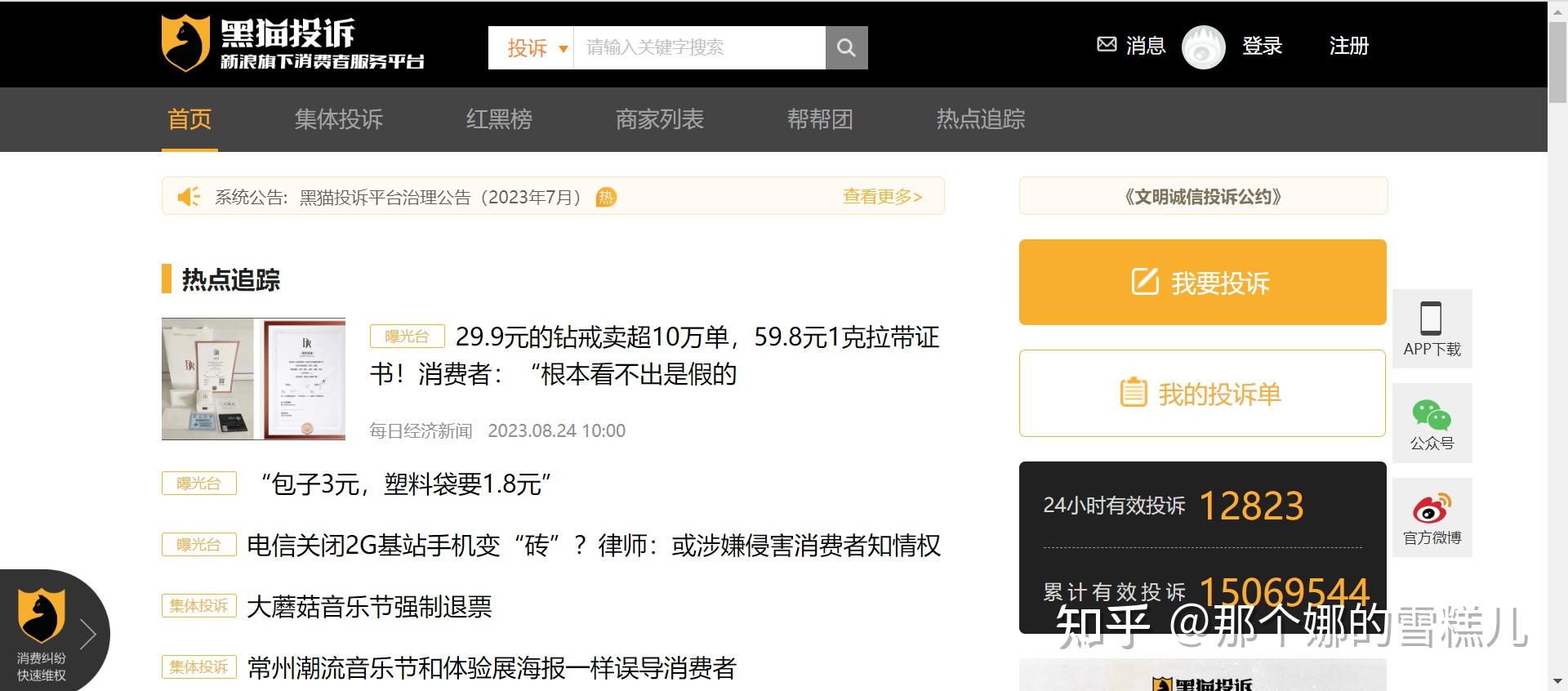
Task: Open 电信关闭2G基站 article
Action: 594,546
